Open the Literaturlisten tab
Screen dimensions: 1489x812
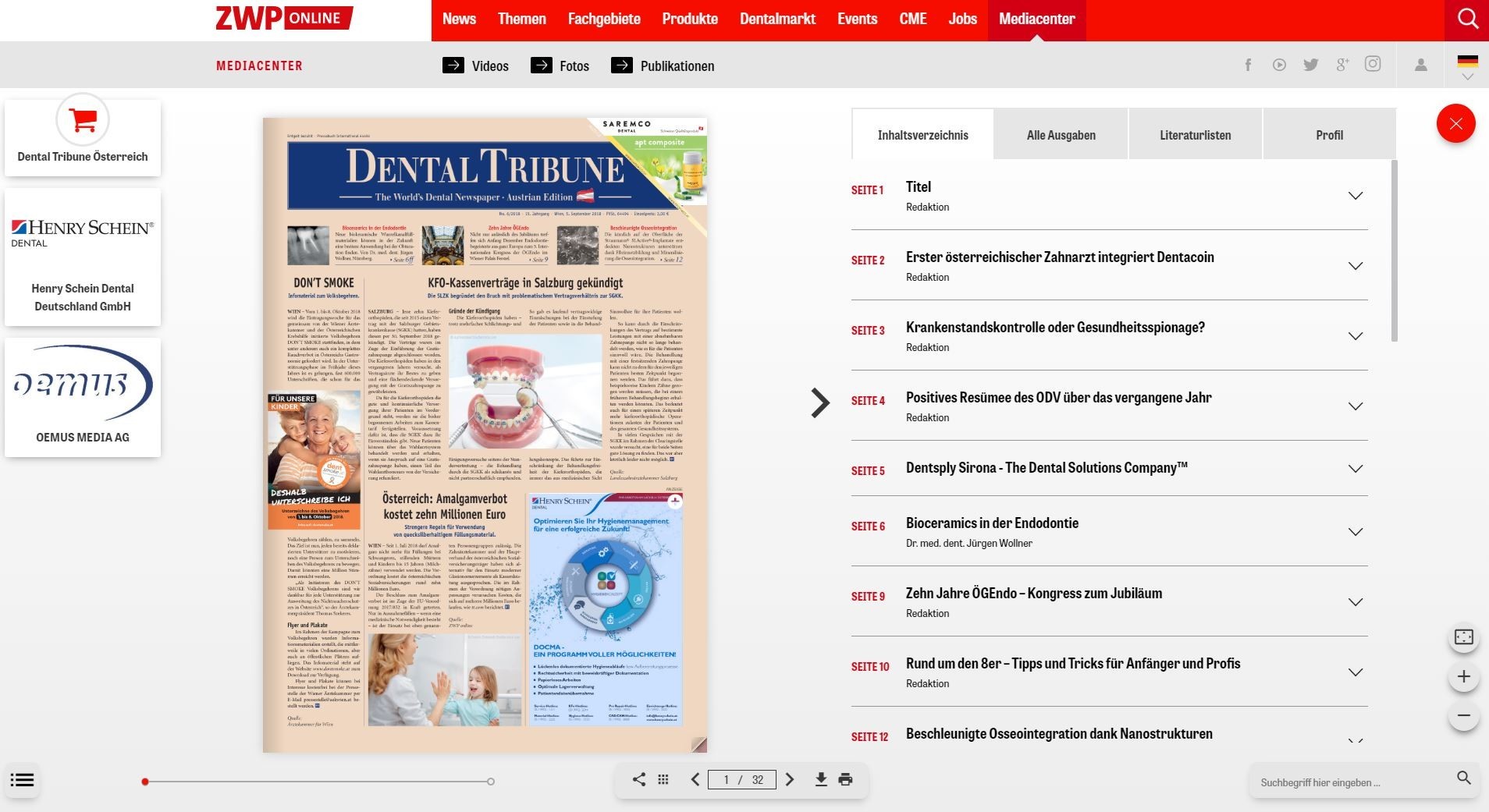point(1195,135)
